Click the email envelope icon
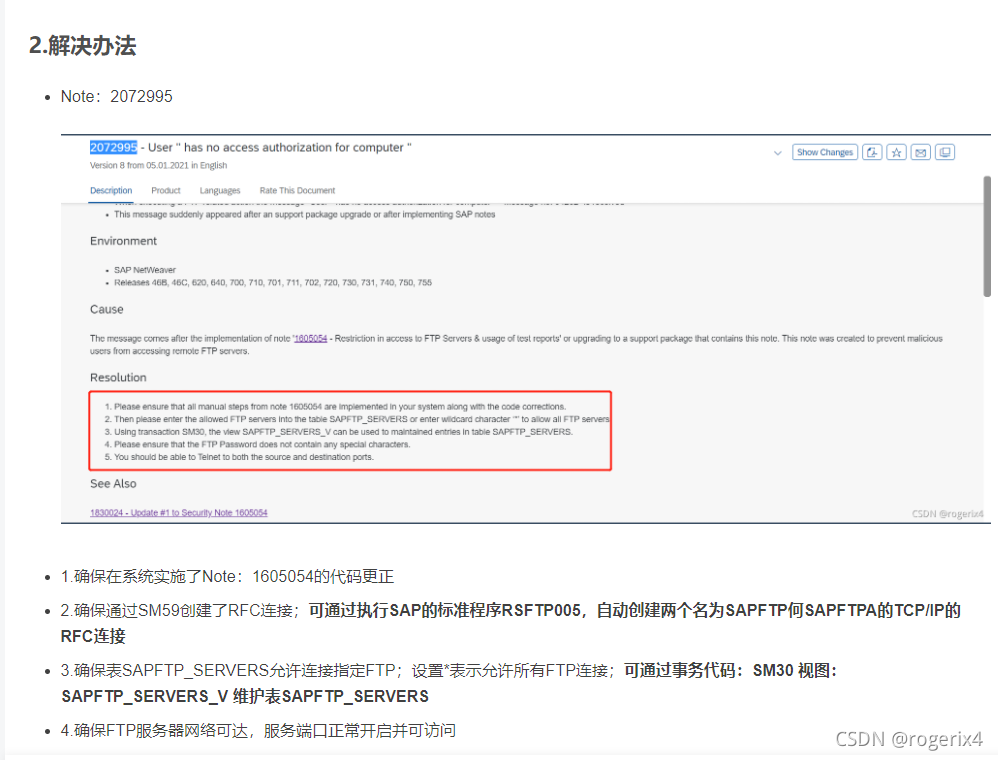This screenshot has width=998, height=760. [920, 152]
